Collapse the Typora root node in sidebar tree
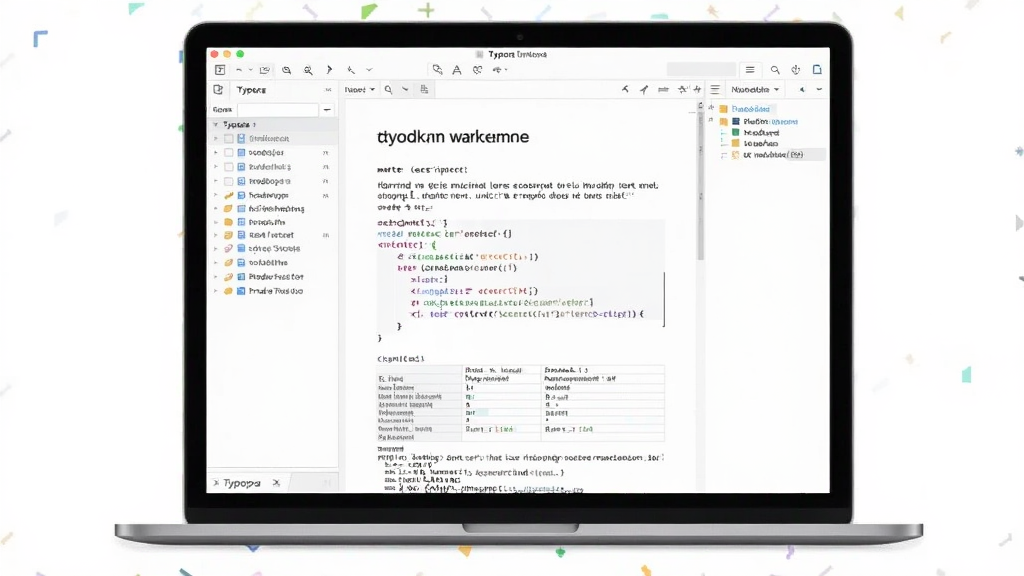 click(x=216, y=124)
